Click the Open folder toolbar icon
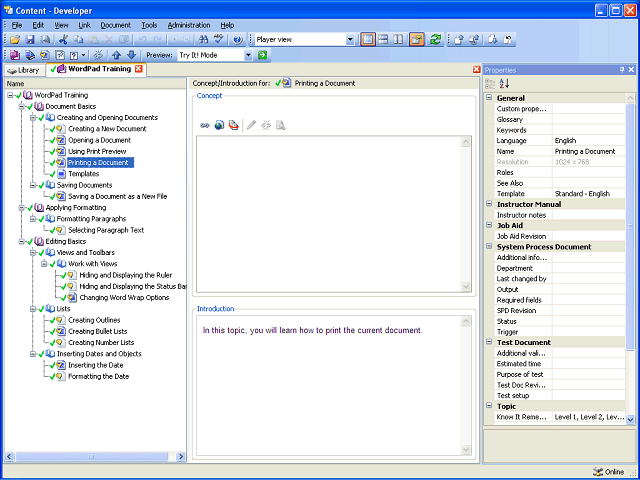The height and width of the screenshot is (480, 640). pos(16,40)
